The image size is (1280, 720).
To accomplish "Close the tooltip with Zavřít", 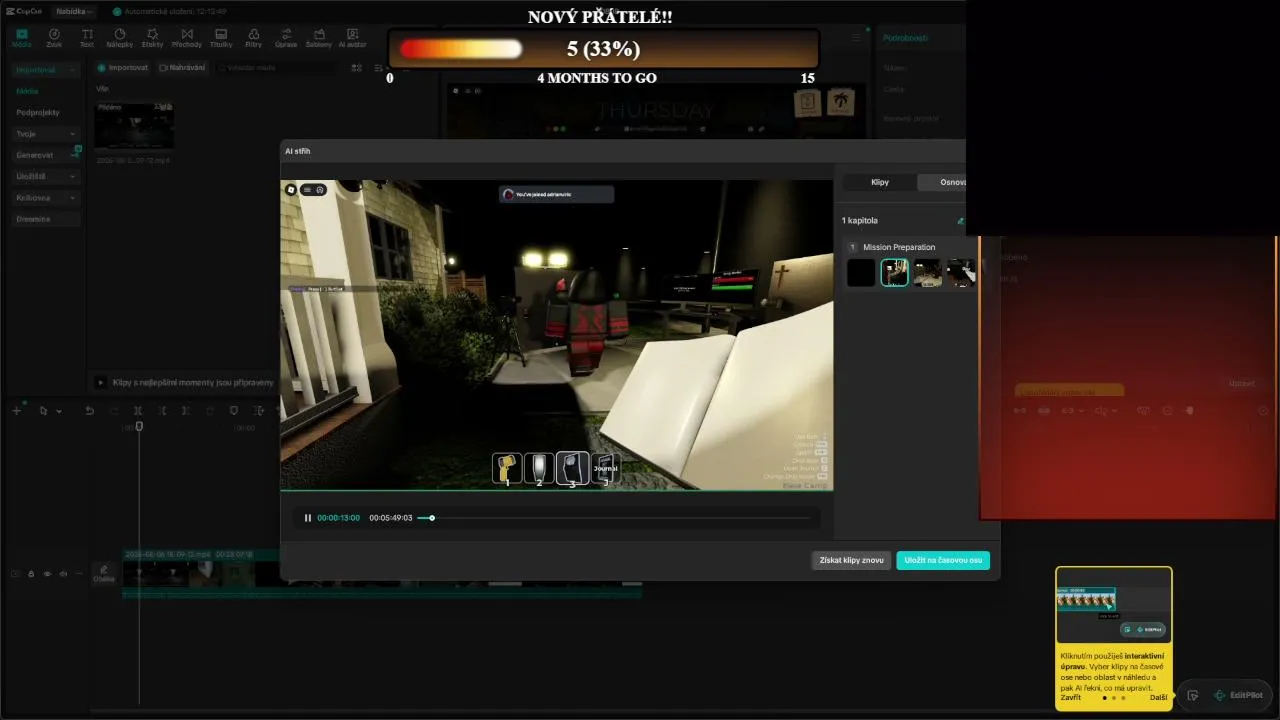I will [x=1071, y=698].
